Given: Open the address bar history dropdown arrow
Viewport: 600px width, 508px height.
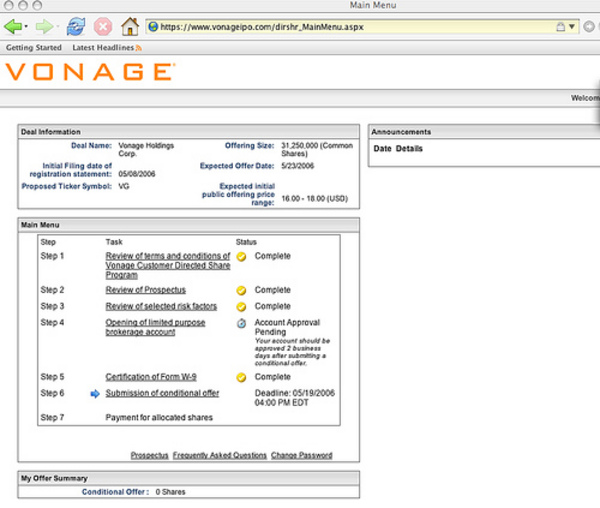Looking at the screenshot, I should pyautogui.click(x=572, y=27).
